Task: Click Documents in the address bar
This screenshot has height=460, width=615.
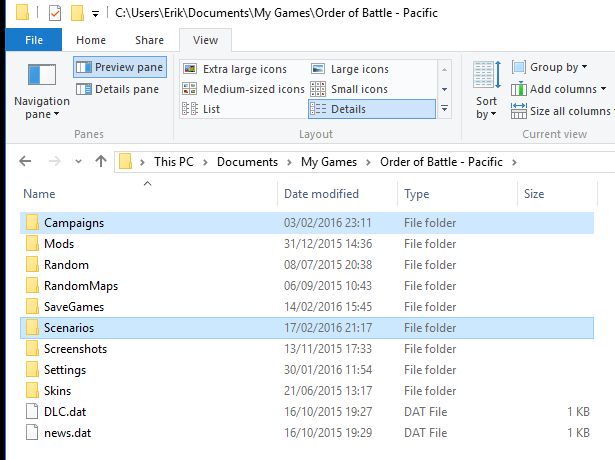Action: (247, 162)
